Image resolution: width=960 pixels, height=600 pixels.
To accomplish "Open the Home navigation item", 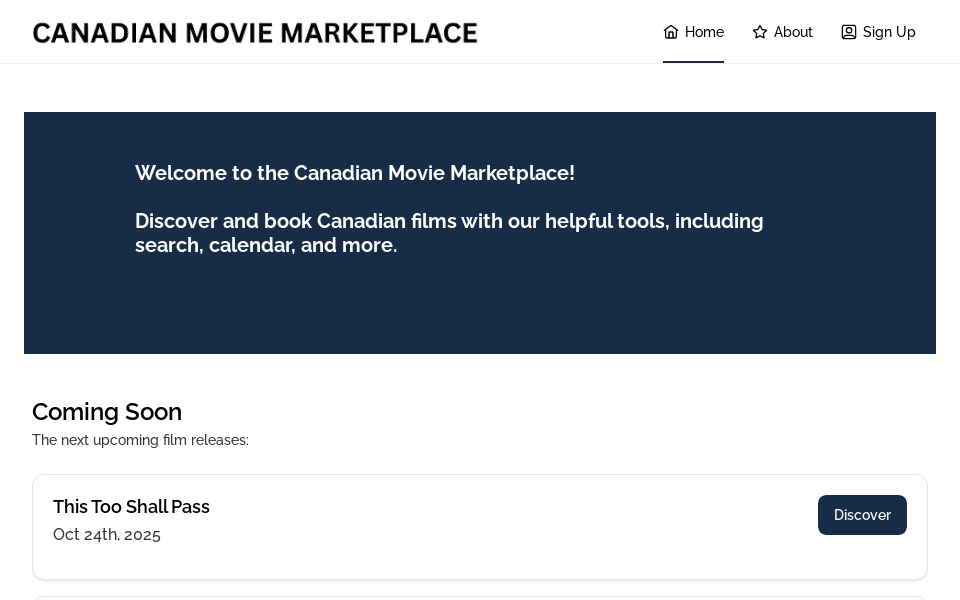I will (693, 31).
